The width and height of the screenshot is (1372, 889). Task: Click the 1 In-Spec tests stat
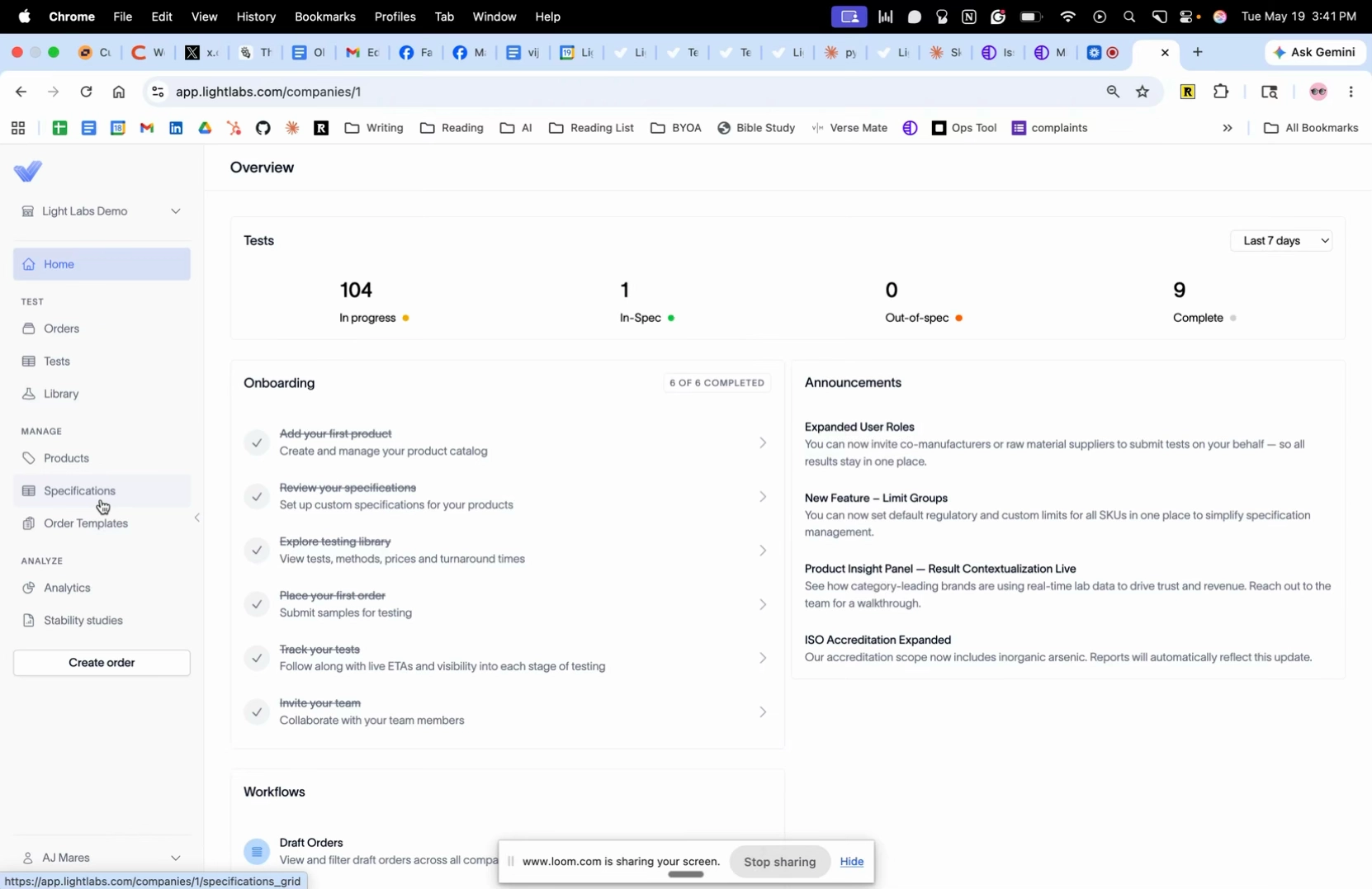click(647, 301)
